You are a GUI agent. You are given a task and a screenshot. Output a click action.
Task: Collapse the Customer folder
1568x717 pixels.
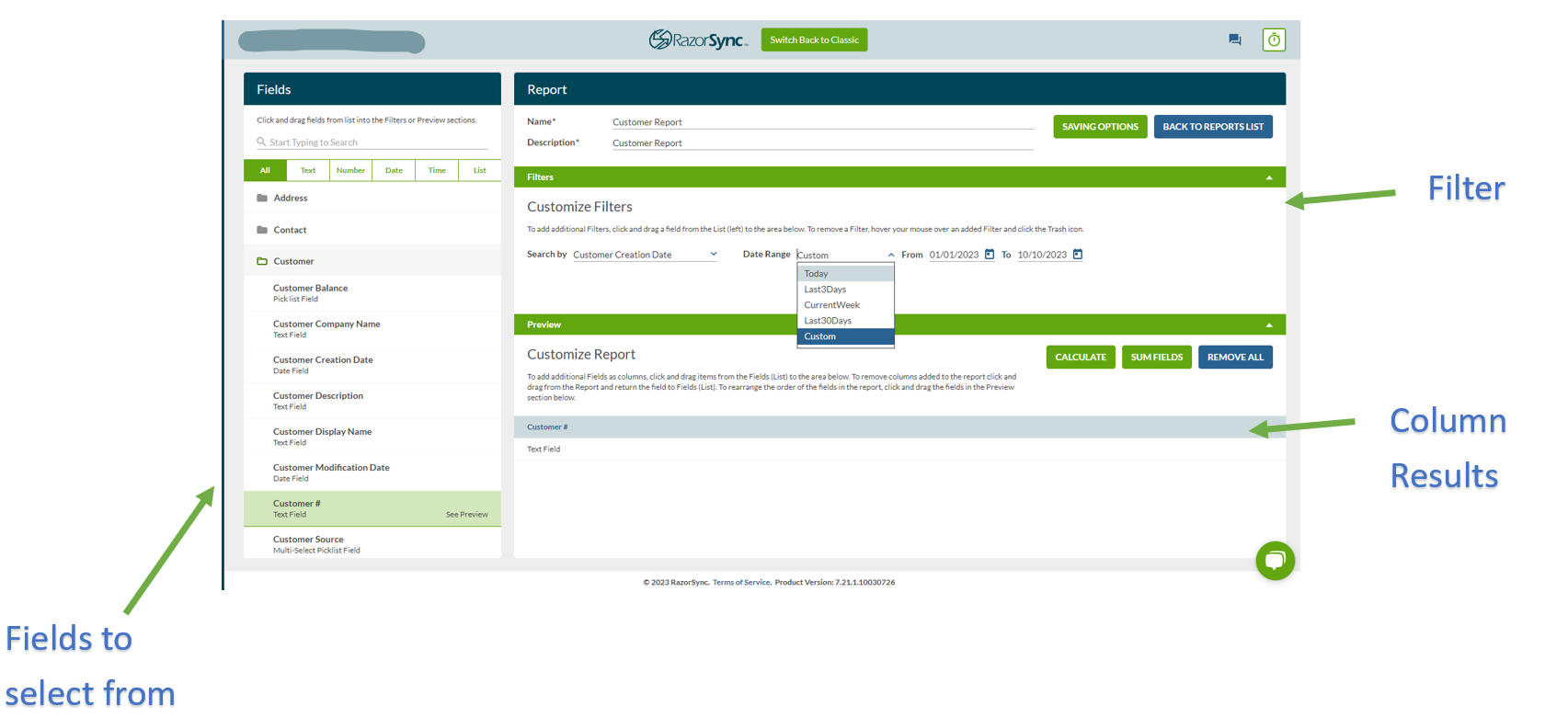(x=372, y=261)
